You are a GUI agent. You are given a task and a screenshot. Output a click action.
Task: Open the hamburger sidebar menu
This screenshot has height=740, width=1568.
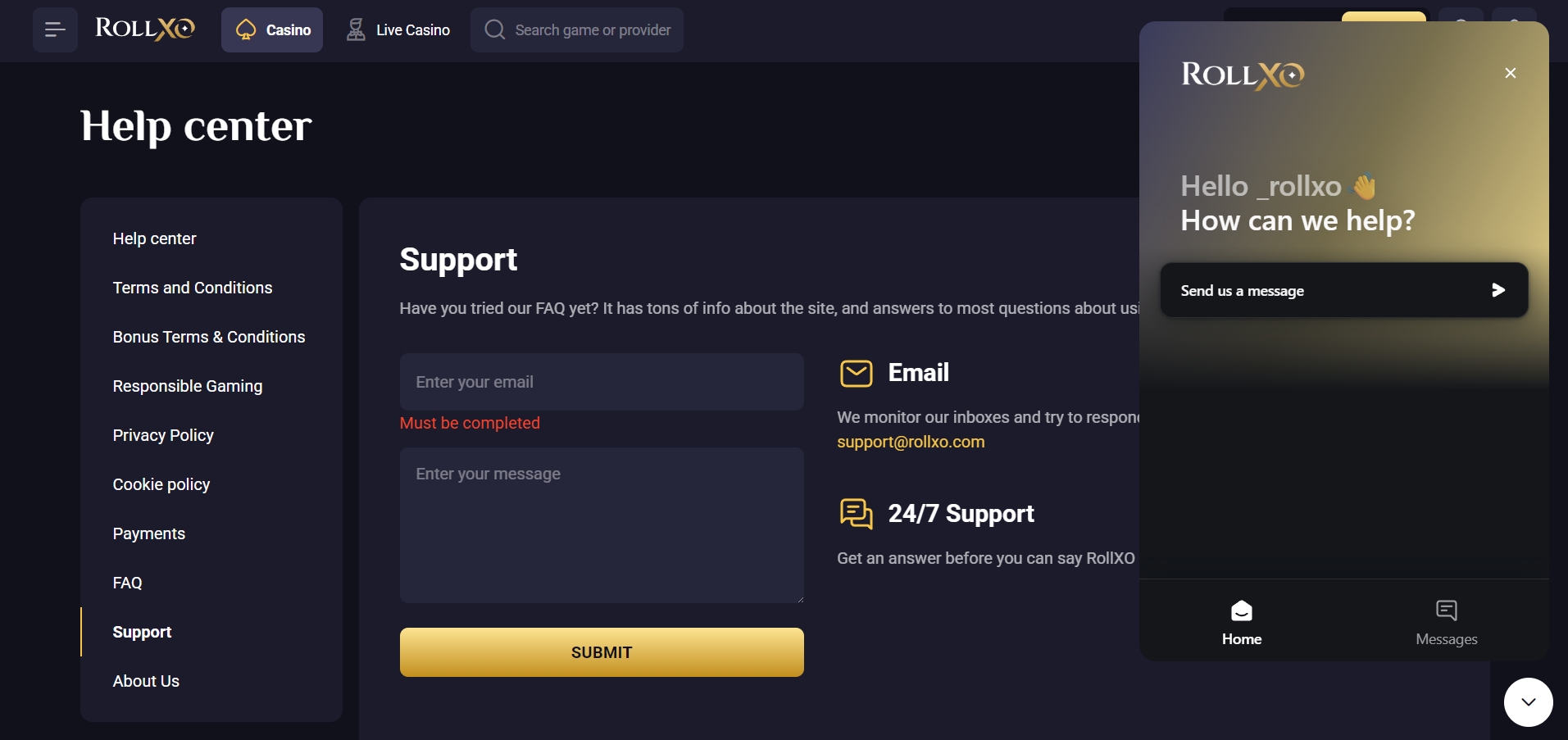click(55, 30)
